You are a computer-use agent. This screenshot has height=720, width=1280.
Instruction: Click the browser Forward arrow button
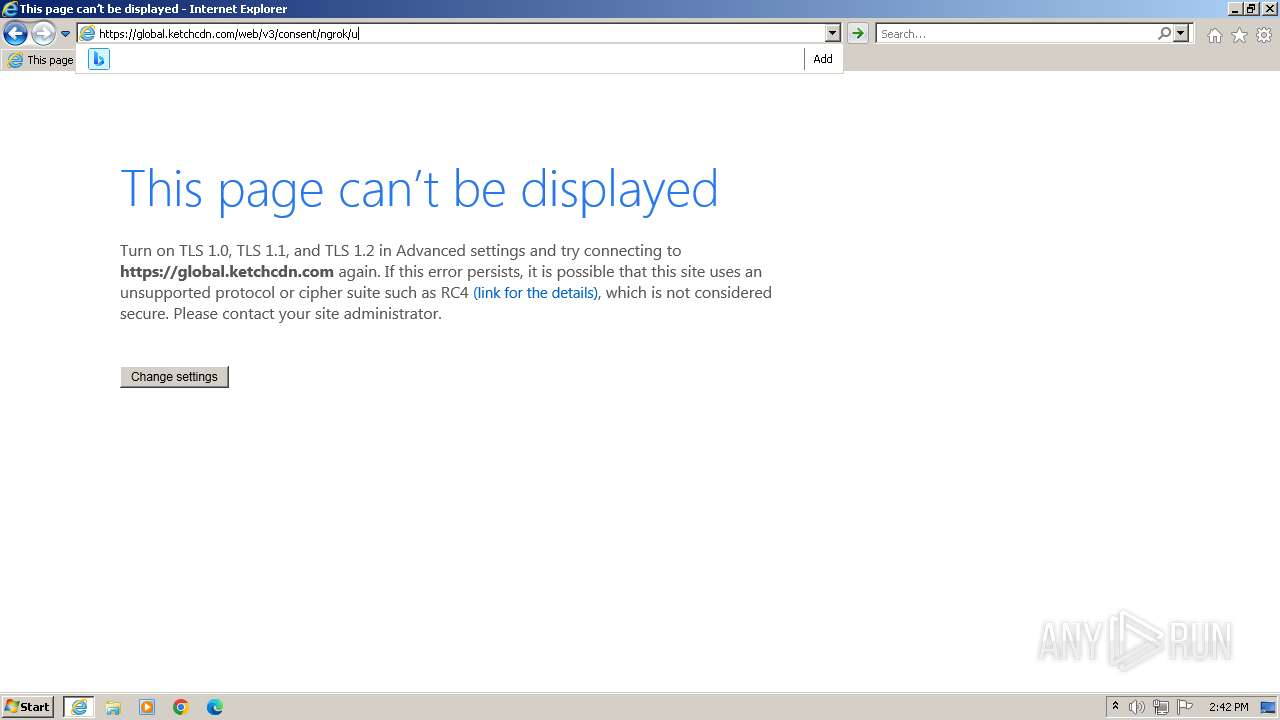coord(43,34)
